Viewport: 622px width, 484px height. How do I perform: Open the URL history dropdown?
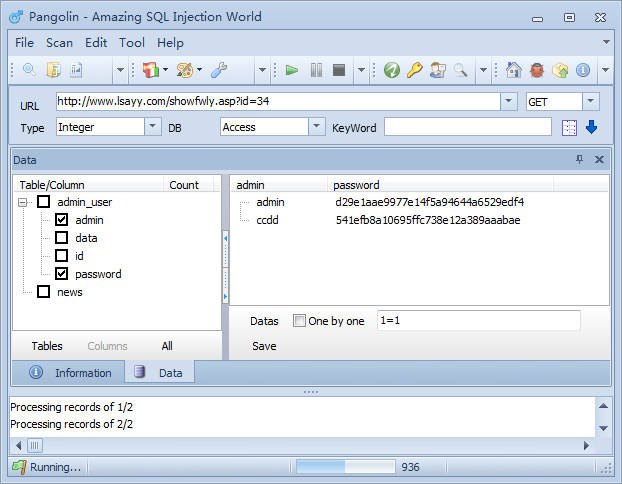click(x=509, y=101)
